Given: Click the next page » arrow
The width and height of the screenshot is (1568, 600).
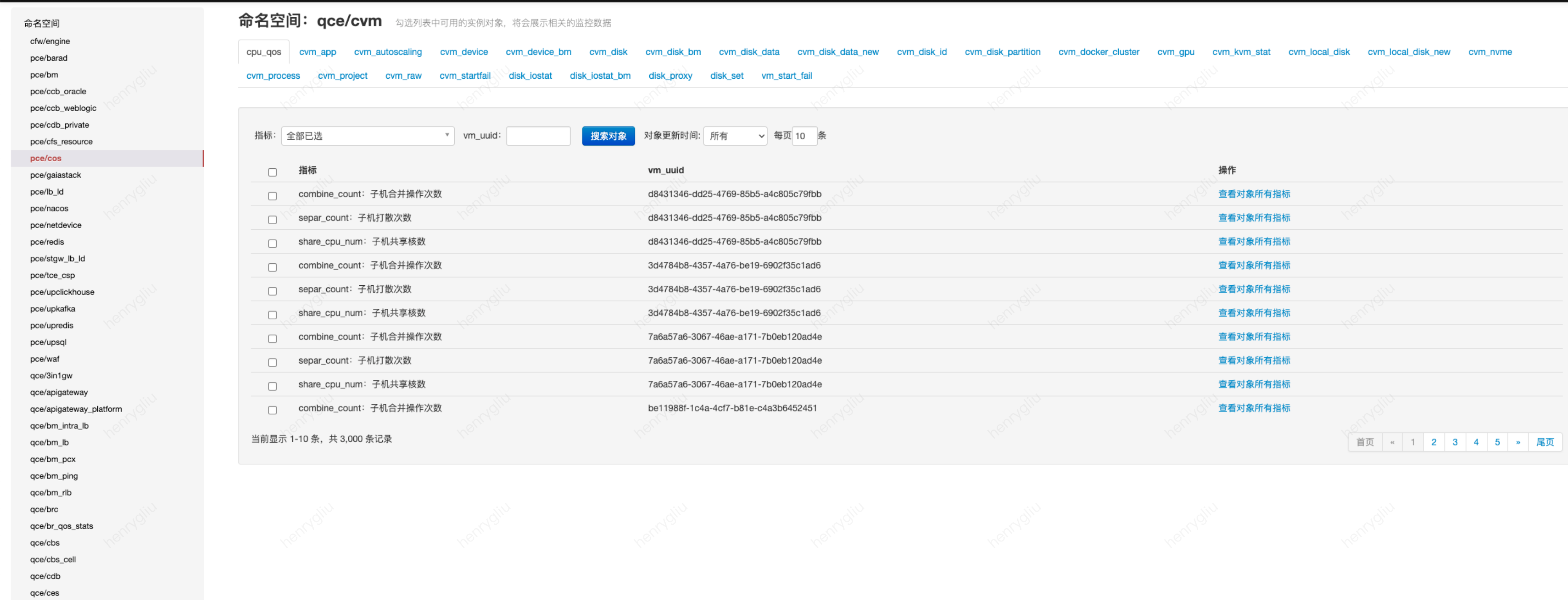Looking at the screenshot, I should coord(1517,442).
